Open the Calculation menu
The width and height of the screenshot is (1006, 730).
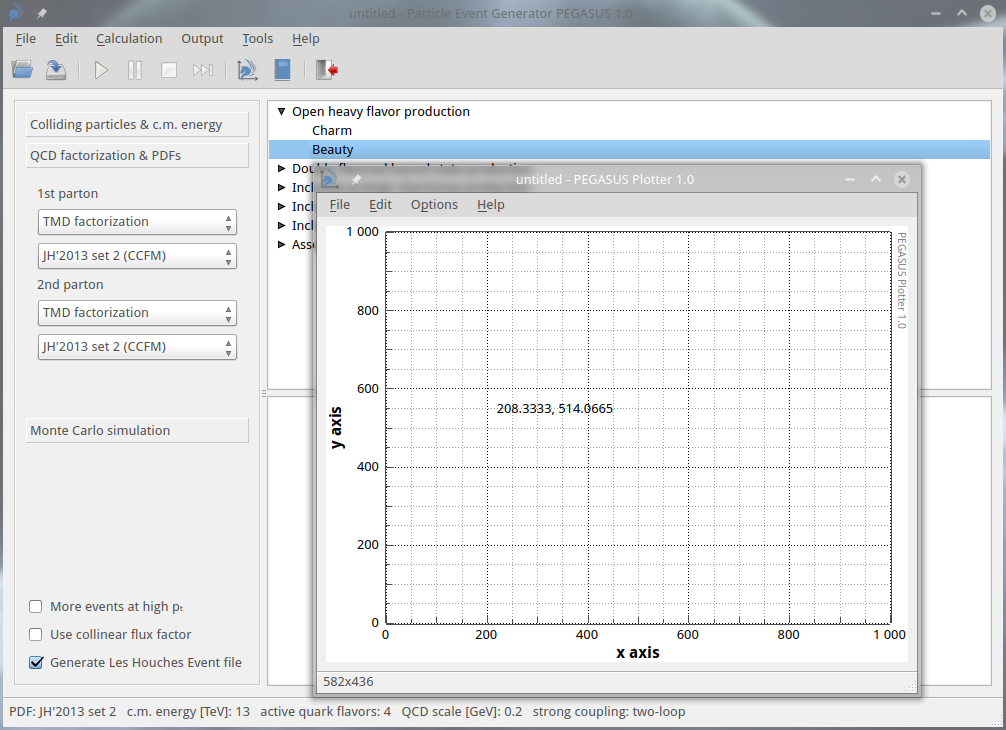pos(129,39)
